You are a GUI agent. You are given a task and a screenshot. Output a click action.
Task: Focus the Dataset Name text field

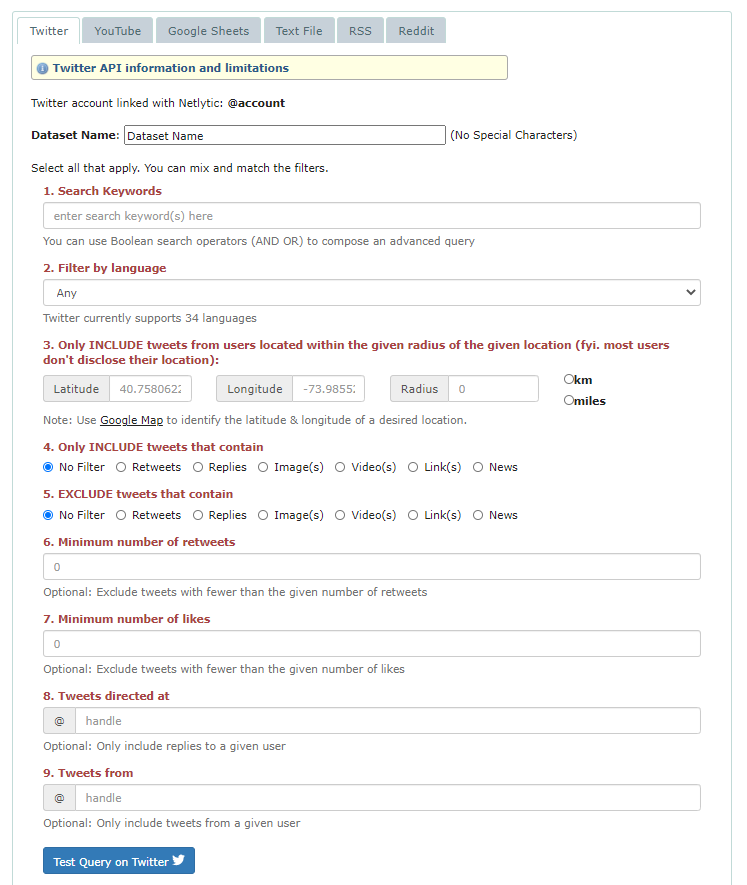284,135
